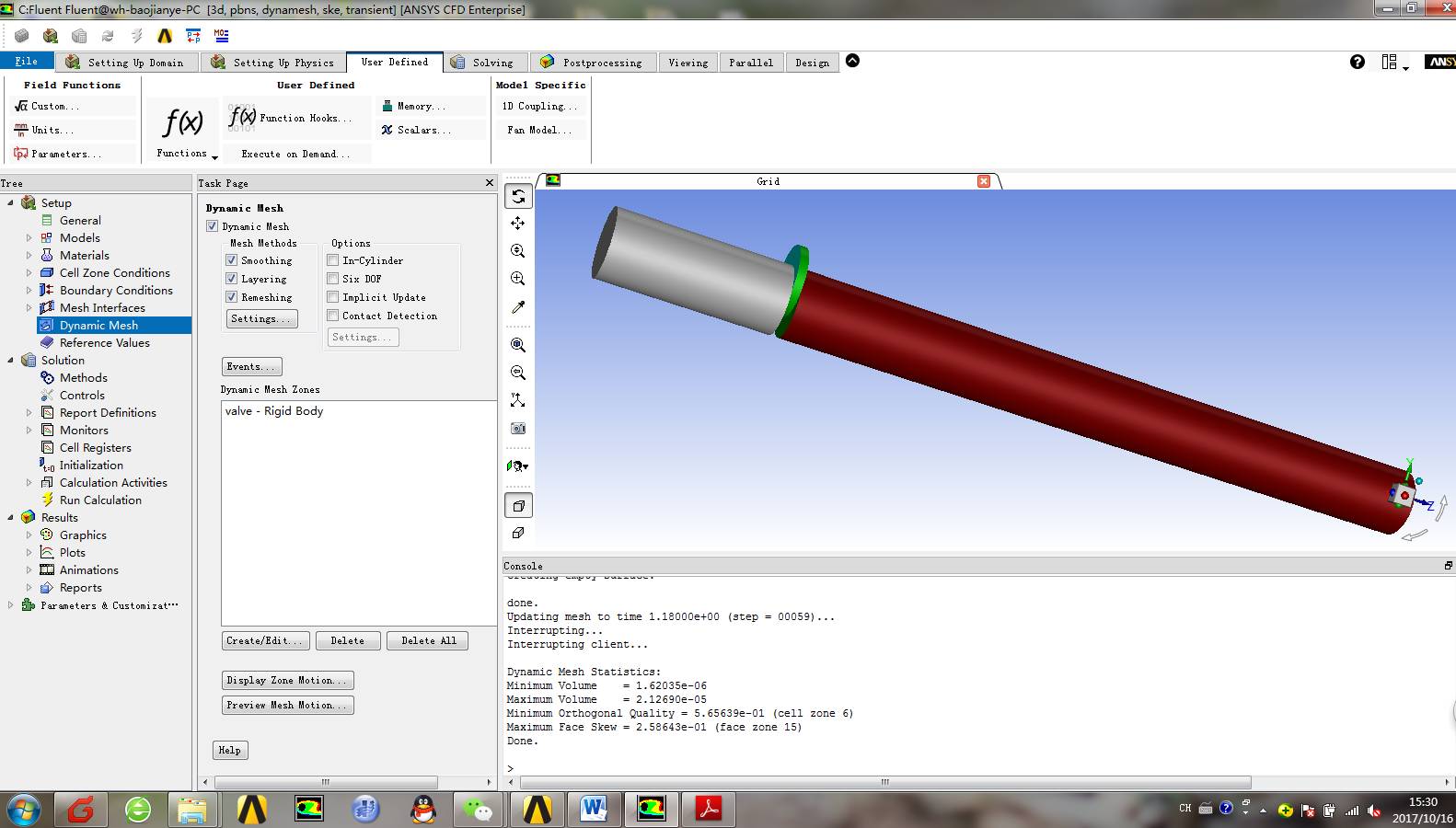1456x828 pixels.
Task: Click the Events button
Action: (x=251, y=366)
